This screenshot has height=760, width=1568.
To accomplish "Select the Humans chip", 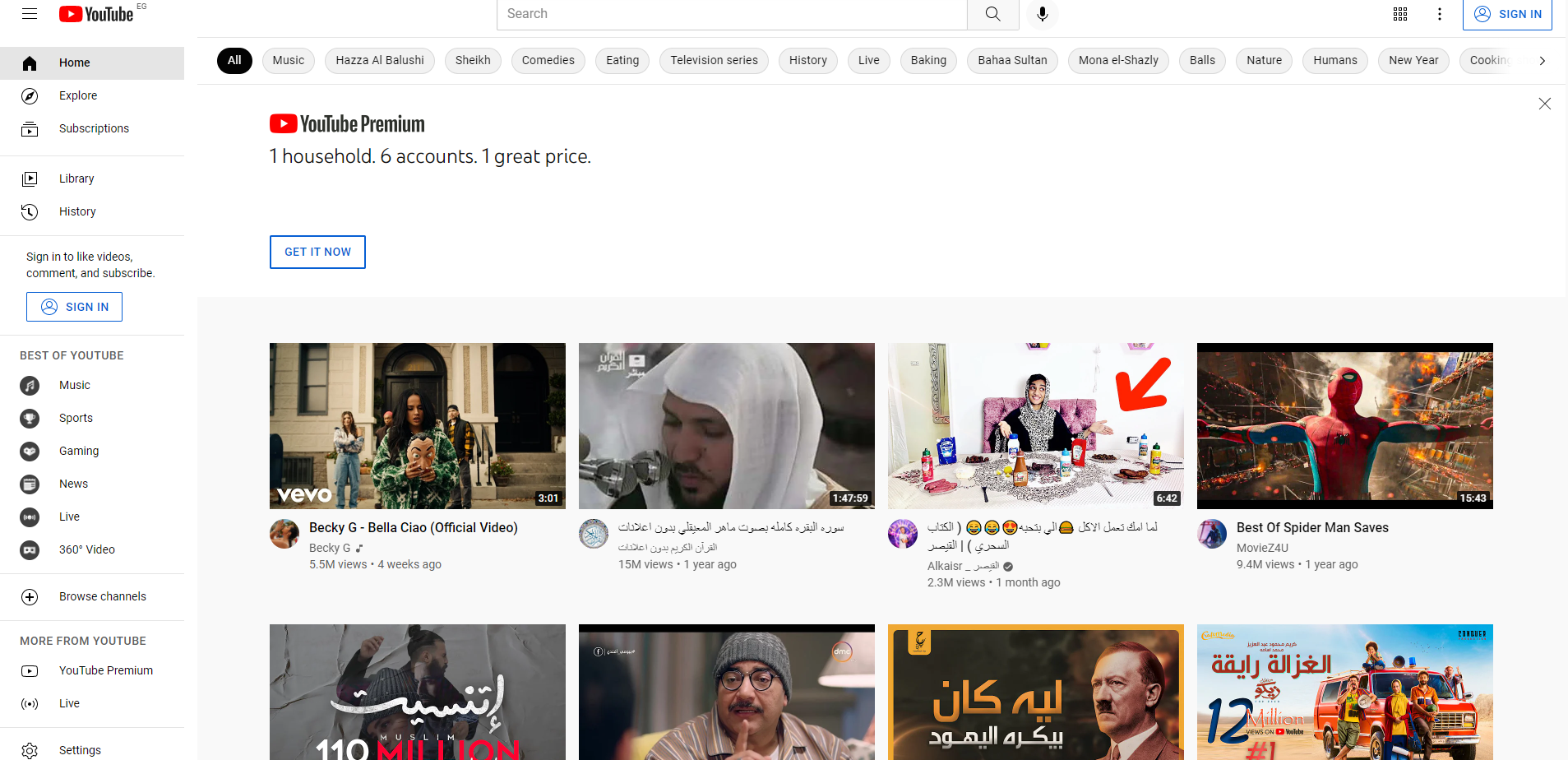I will (x=1335, y=61).
